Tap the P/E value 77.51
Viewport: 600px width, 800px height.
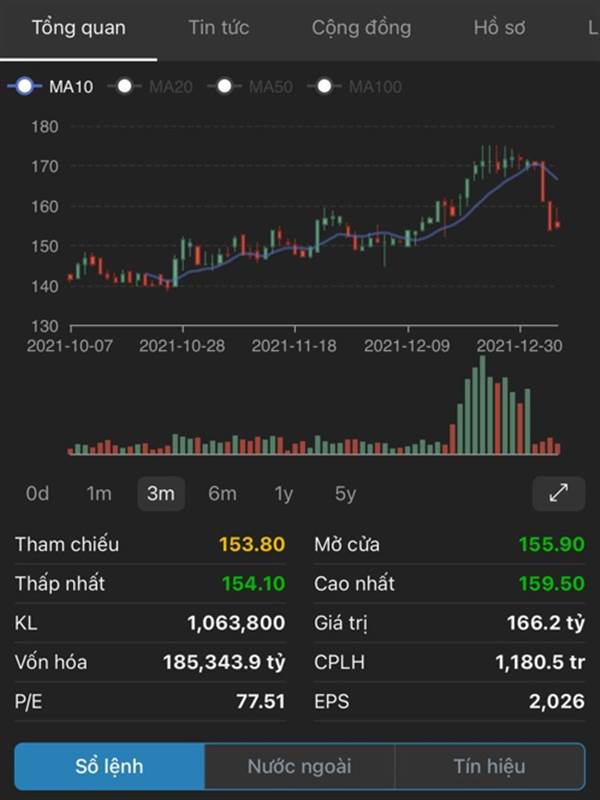click(x=260, y=702)
